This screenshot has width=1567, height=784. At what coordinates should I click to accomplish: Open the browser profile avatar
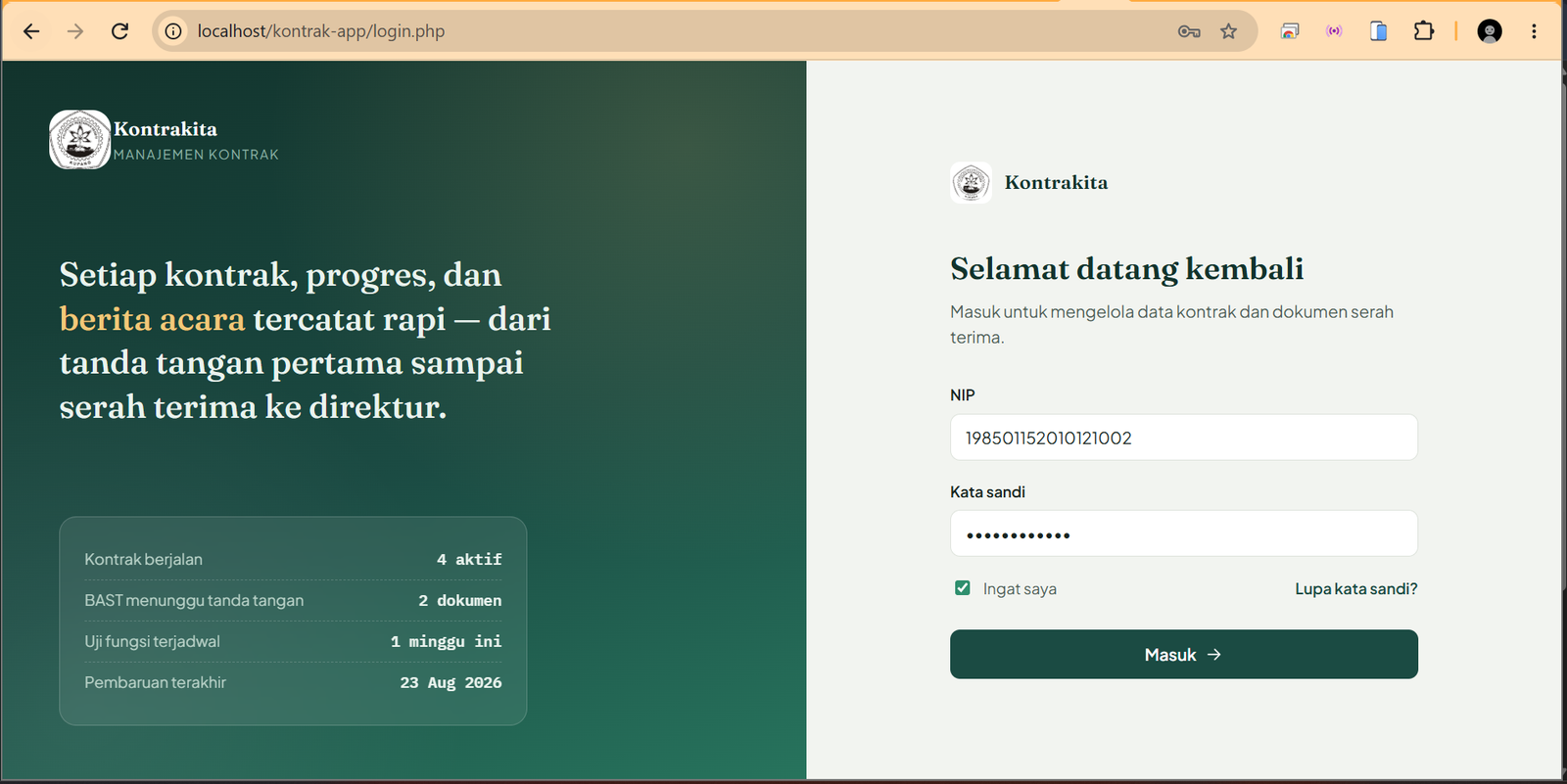pos(1490,31)
